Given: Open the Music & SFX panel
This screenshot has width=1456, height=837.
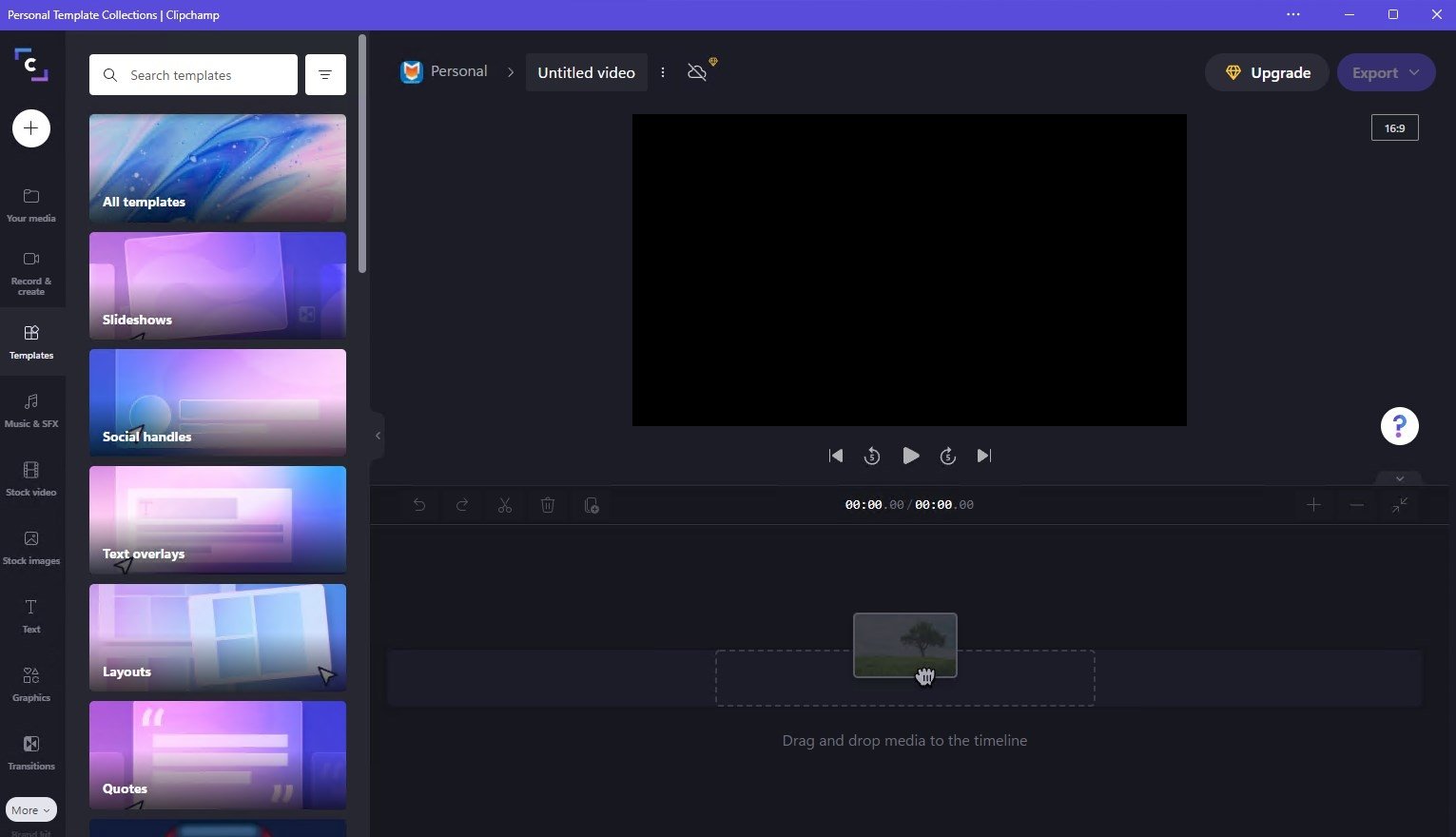Looking at the screenshot, I should [x=31, y=410].
